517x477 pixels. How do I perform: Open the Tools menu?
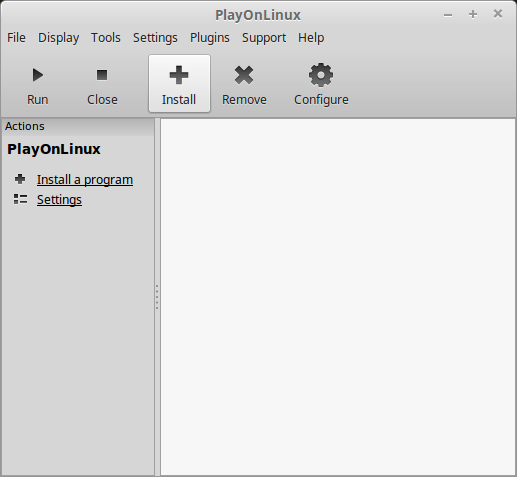(106, 38)
